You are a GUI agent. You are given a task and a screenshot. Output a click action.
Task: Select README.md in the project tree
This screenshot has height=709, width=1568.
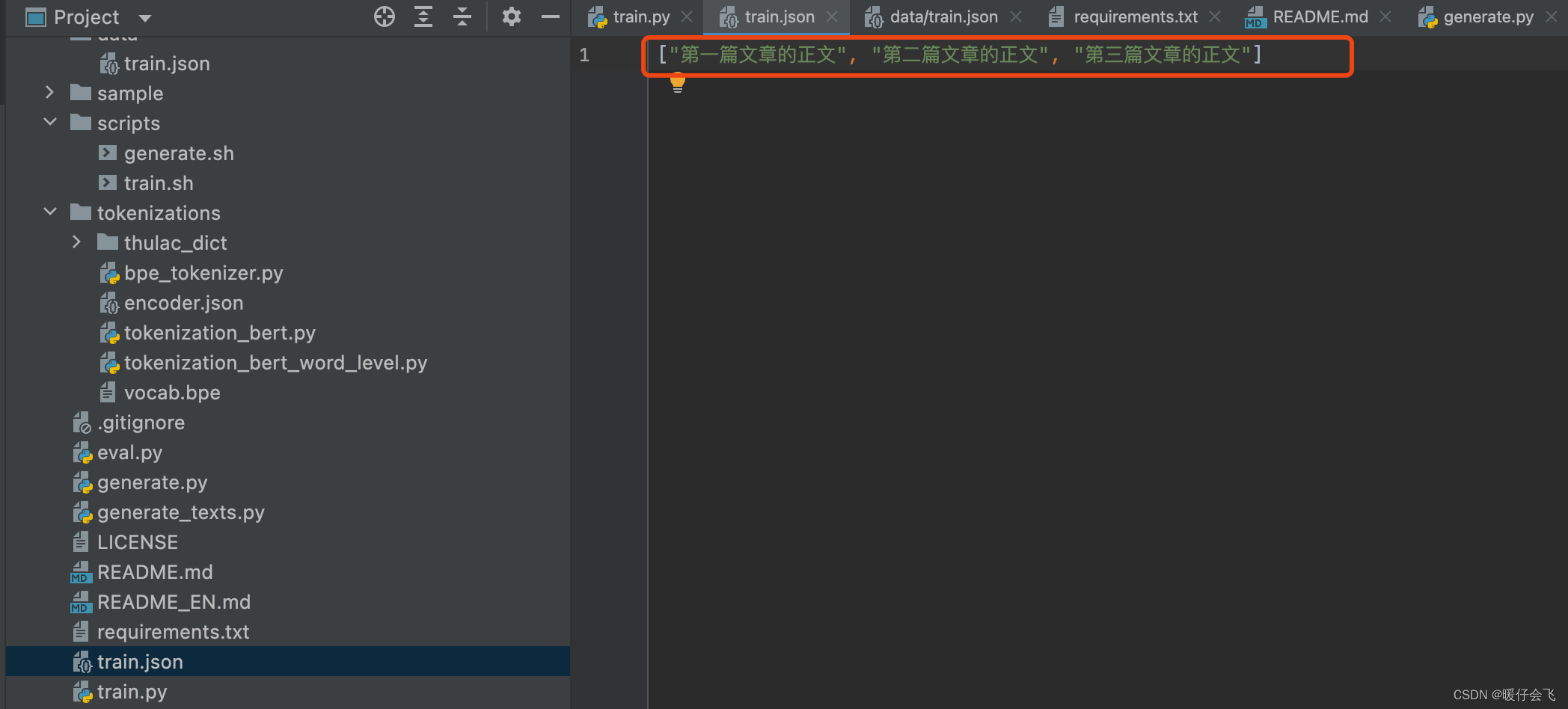pos(155,572)
